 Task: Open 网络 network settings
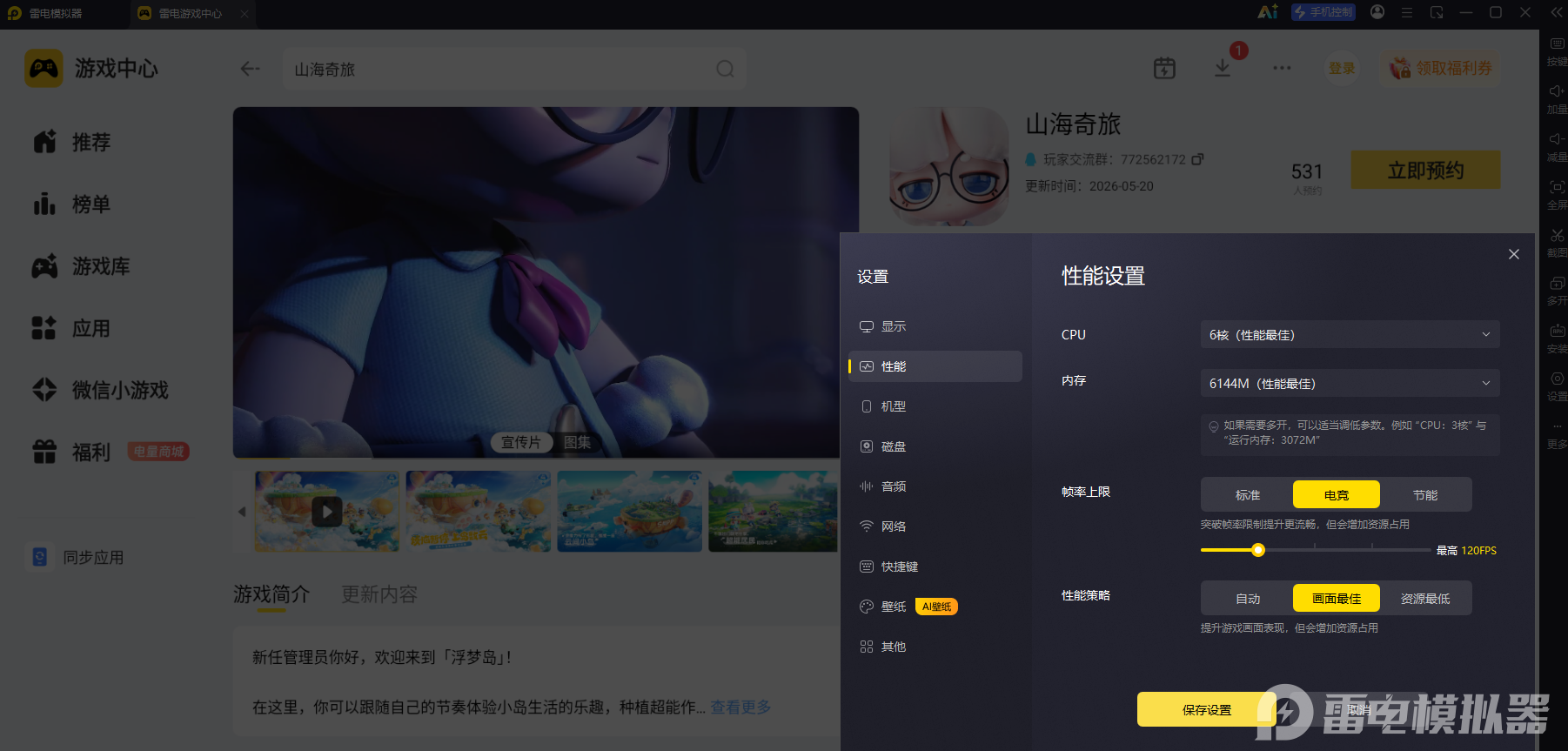[x=935, y=526]
